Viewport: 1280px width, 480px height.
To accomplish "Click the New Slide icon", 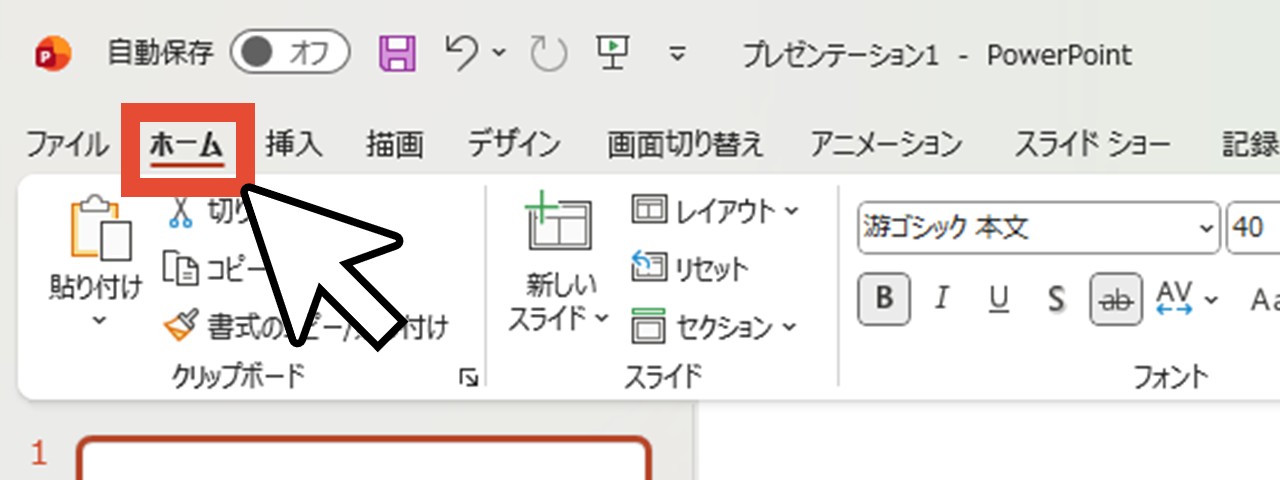I will click(x=558, y=222).
